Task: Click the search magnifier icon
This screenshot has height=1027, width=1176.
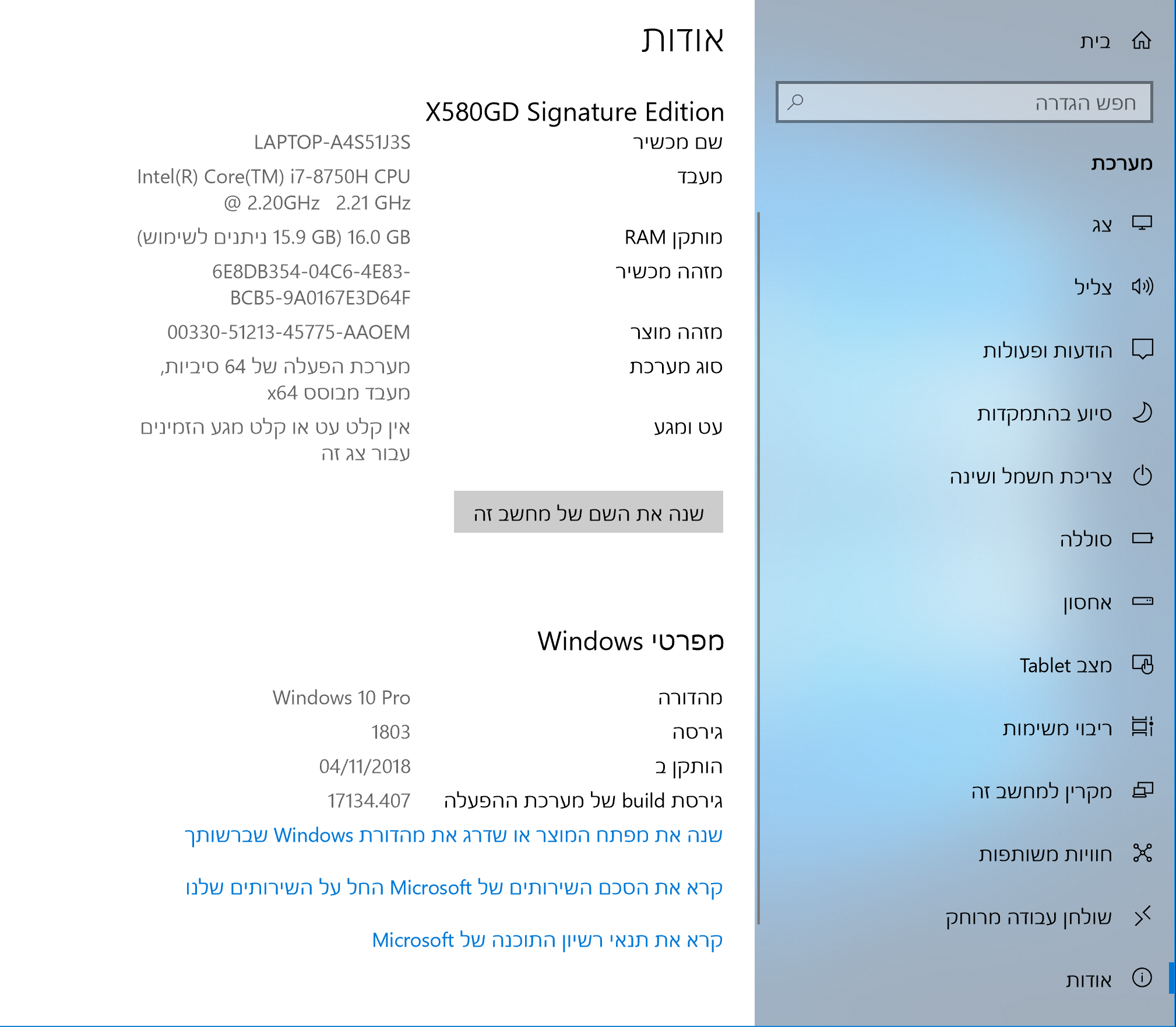Action: (x=795, y=102)
